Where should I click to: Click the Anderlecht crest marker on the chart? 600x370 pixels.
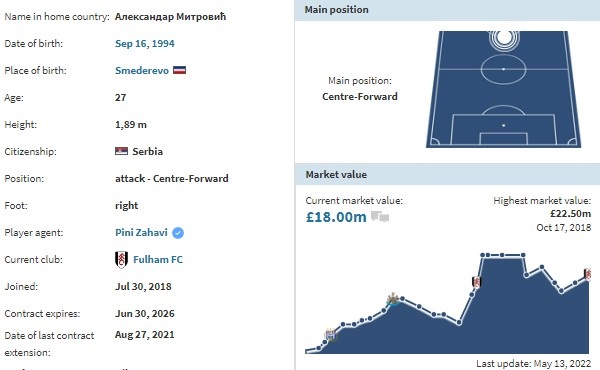[x=330, y=335]
